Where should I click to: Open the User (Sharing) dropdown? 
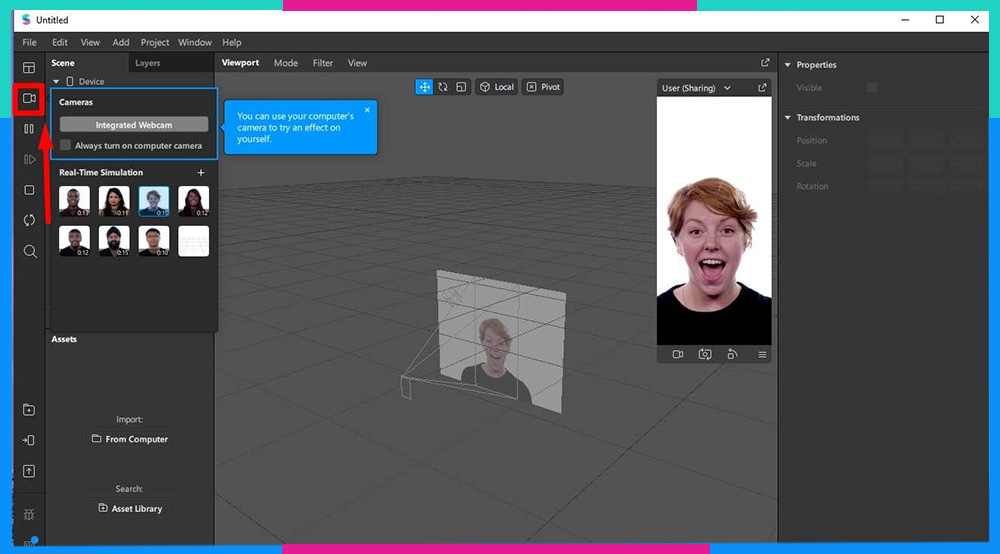696,88
